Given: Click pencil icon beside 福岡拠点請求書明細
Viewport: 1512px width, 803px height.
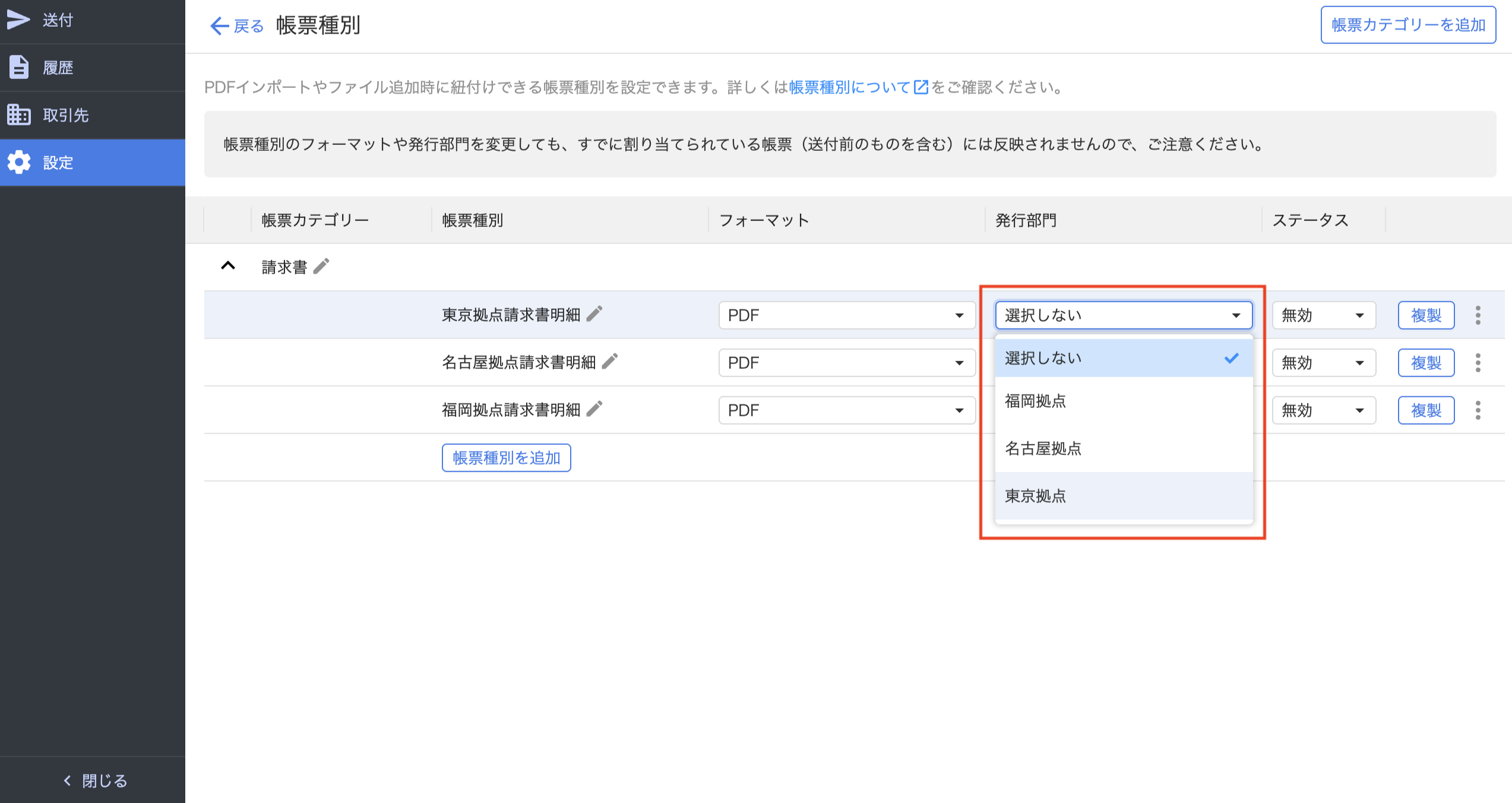Looking at the screenshot, I should (594, 409).
